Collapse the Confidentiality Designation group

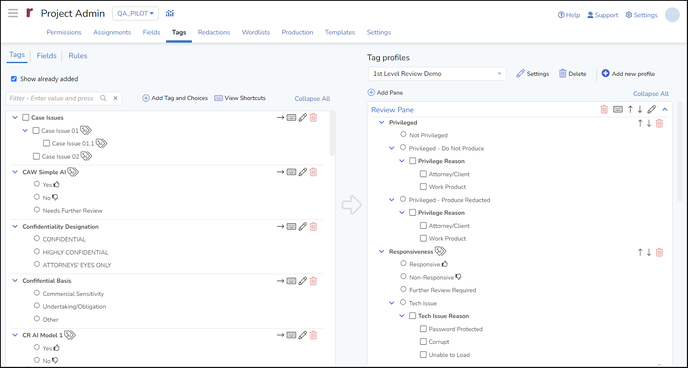[15, 226]
